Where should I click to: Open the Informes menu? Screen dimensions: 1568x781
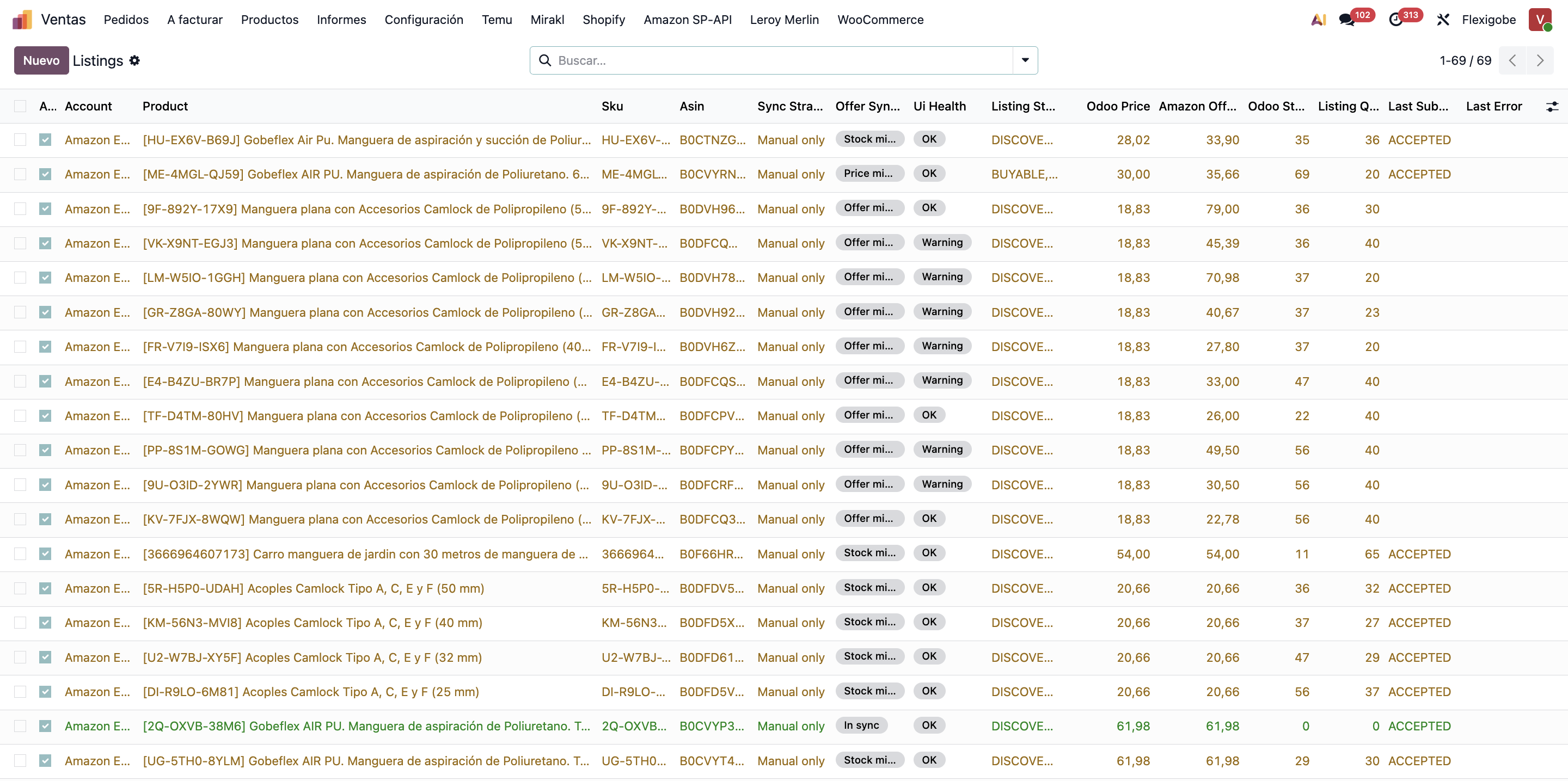click(x=341, y=20)
